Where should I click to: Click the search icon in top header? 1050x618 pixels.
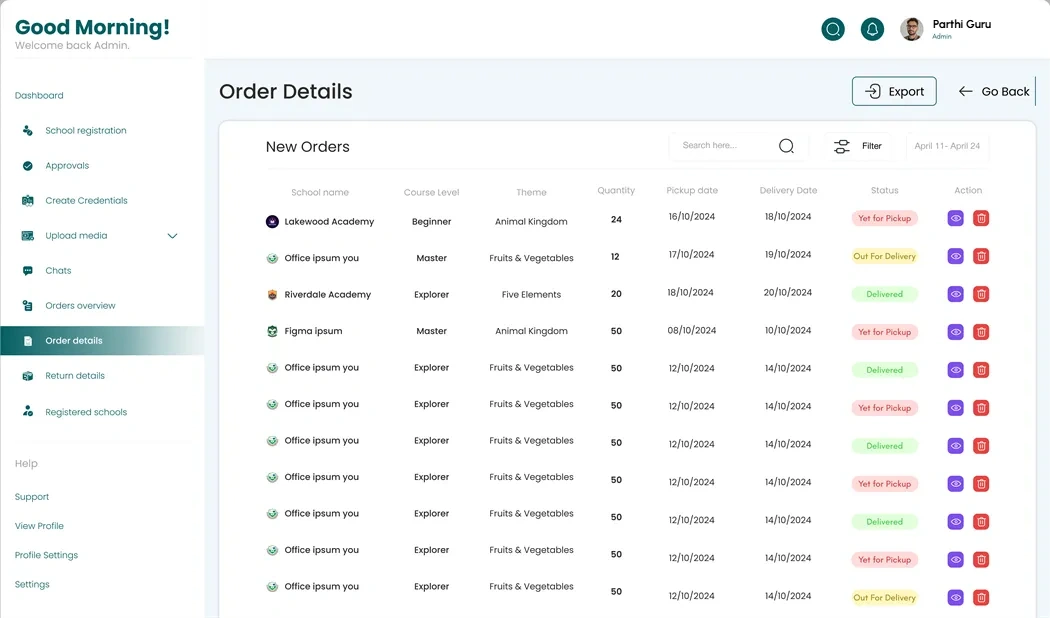click(x=833, y=29)
